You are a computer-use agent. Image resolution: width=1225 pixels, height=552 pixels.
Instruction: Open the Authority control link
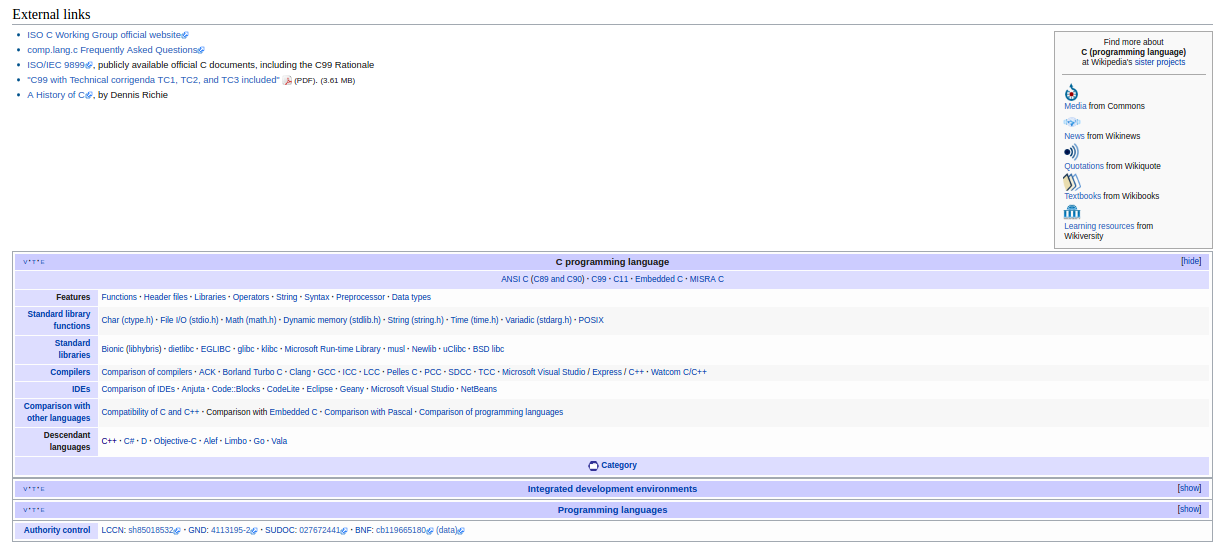pyautogui.click(x=57, y=530)
